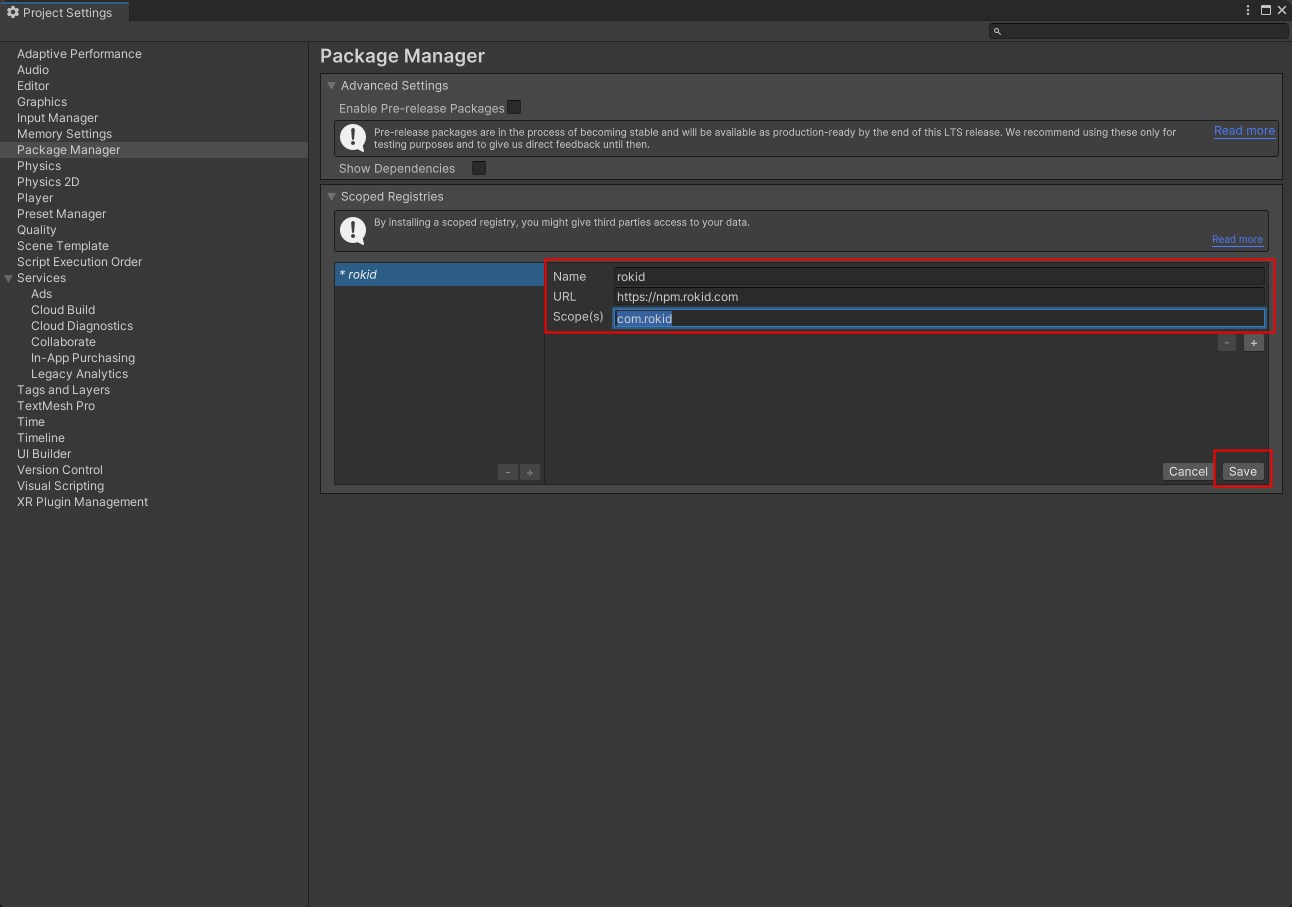This screenshot has width=1292, height=907.
Task: Open XR Plugin Management settings
Action: pos(82,502)
